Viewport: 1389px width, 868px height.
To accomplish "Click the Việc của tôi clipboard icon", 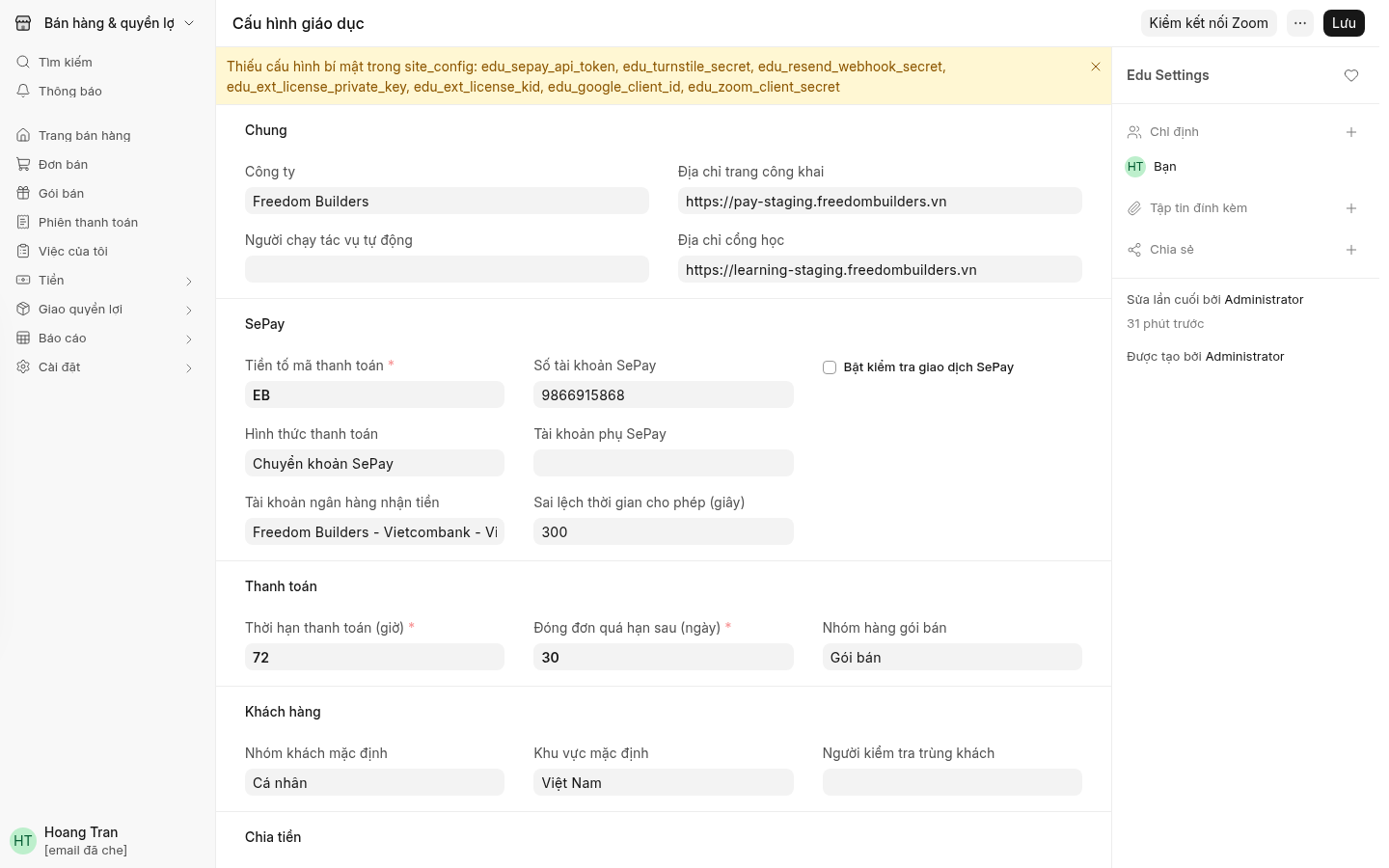I will [x=23, y=251].
